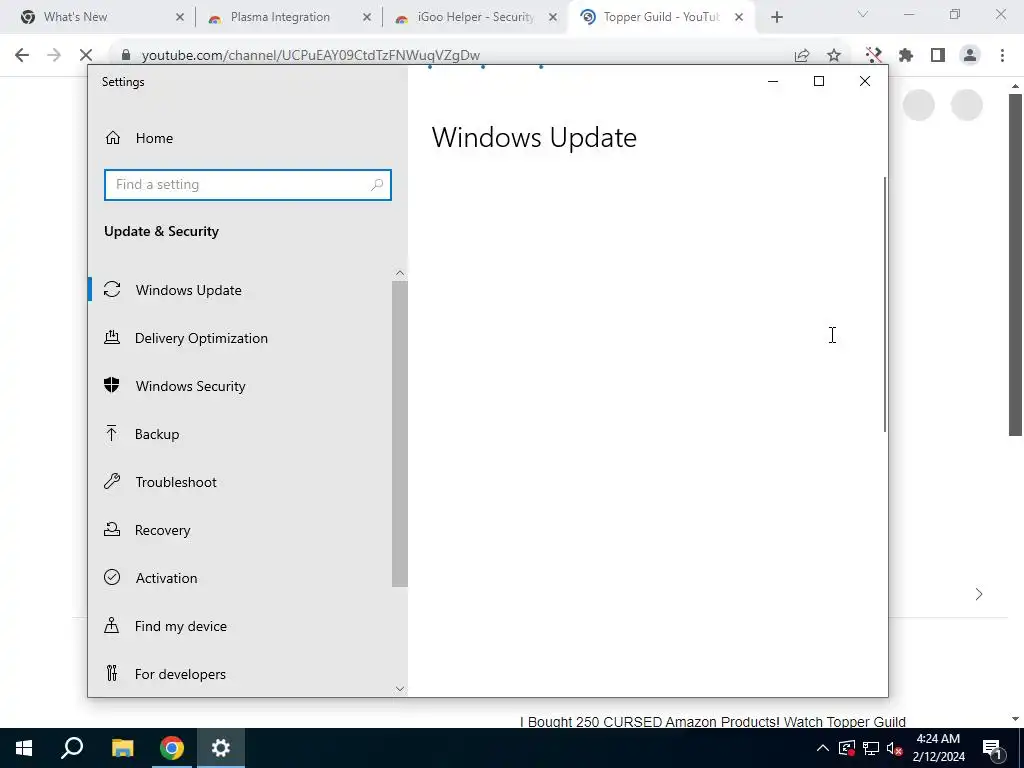Viewport: 1024px width, 768px height.
Task: Click Settings gear in taskbar
Action: click(x=221, y=748)
